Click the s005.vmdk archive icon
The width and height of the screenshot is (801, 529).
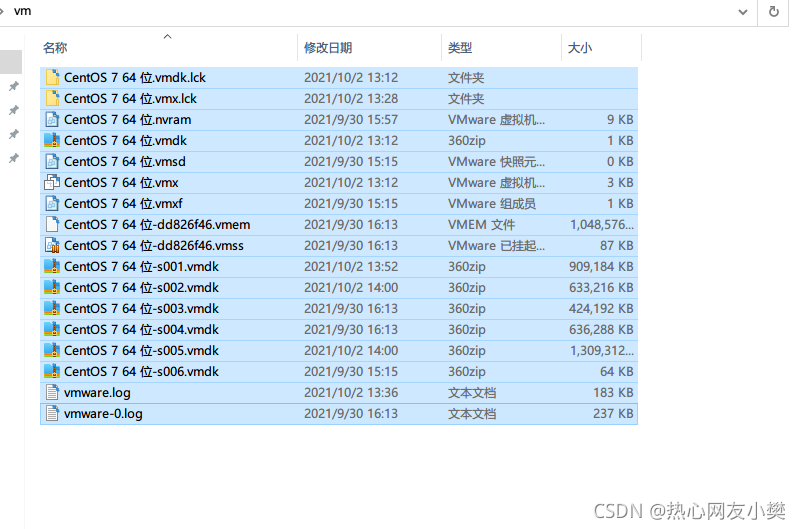click(x=52, y=350)
